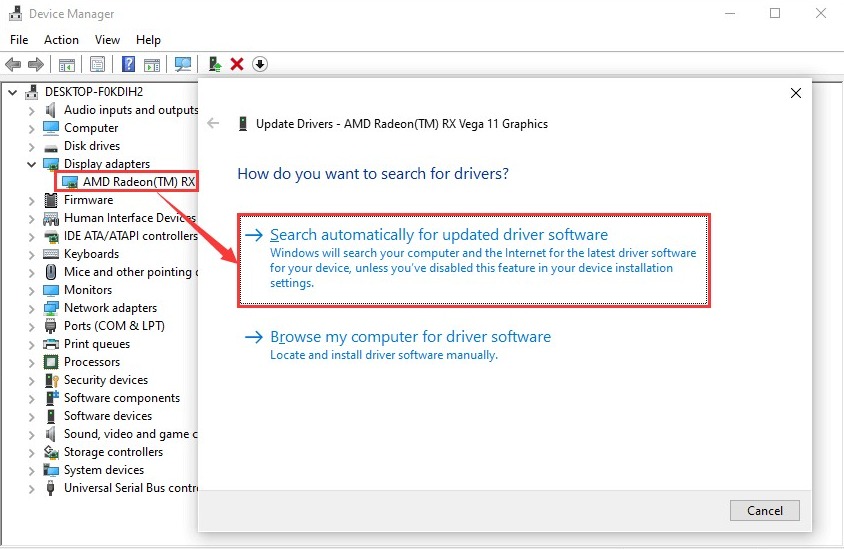Click the red X Uninstall device icon
Image resolution: width=844 pixels, height=549 pixels.
(x=237, y=65)
